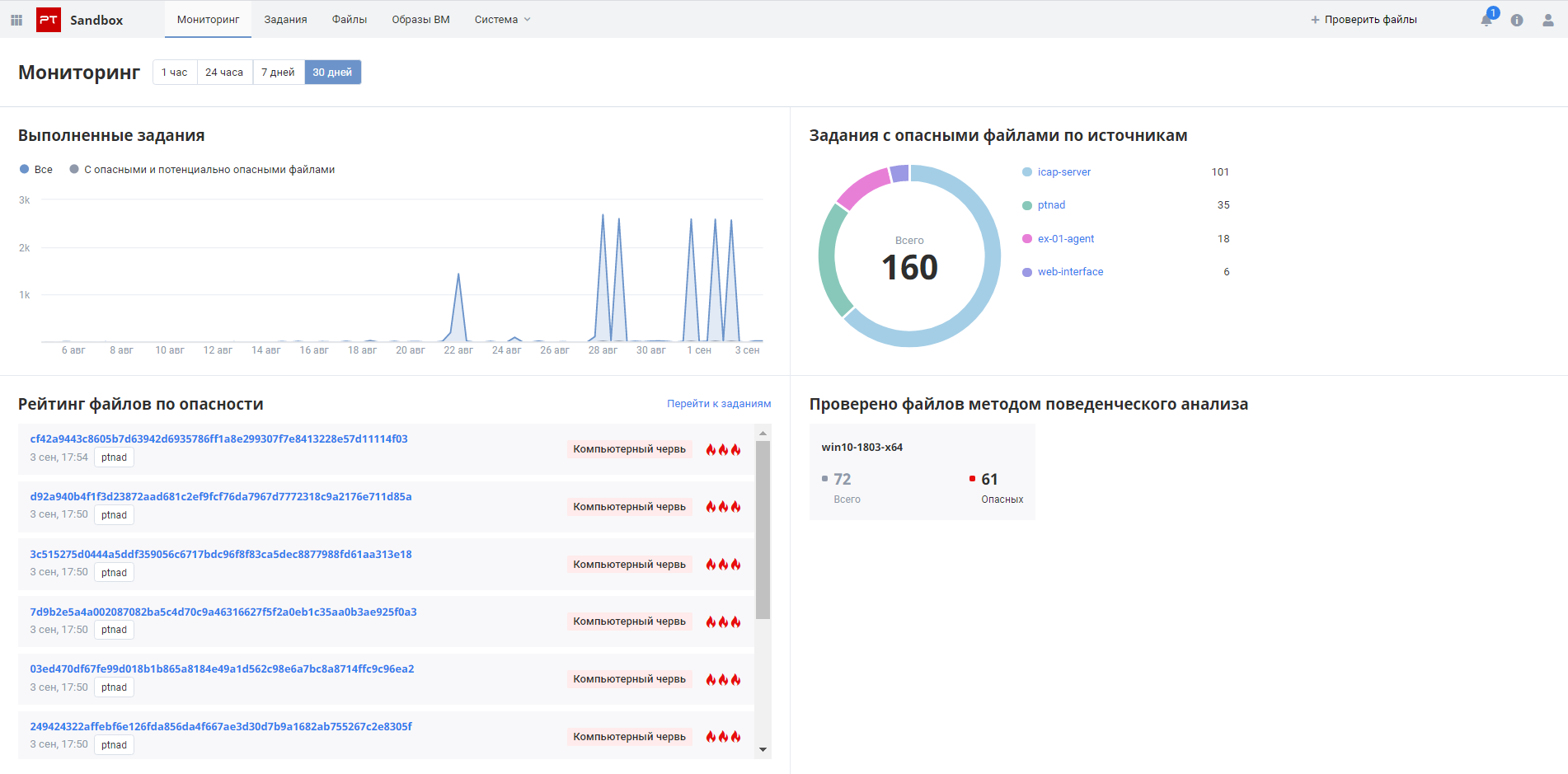Open the Задания tab
Image resolution: width=1568 pixels, height=774 pixels.
click(285, 20)
